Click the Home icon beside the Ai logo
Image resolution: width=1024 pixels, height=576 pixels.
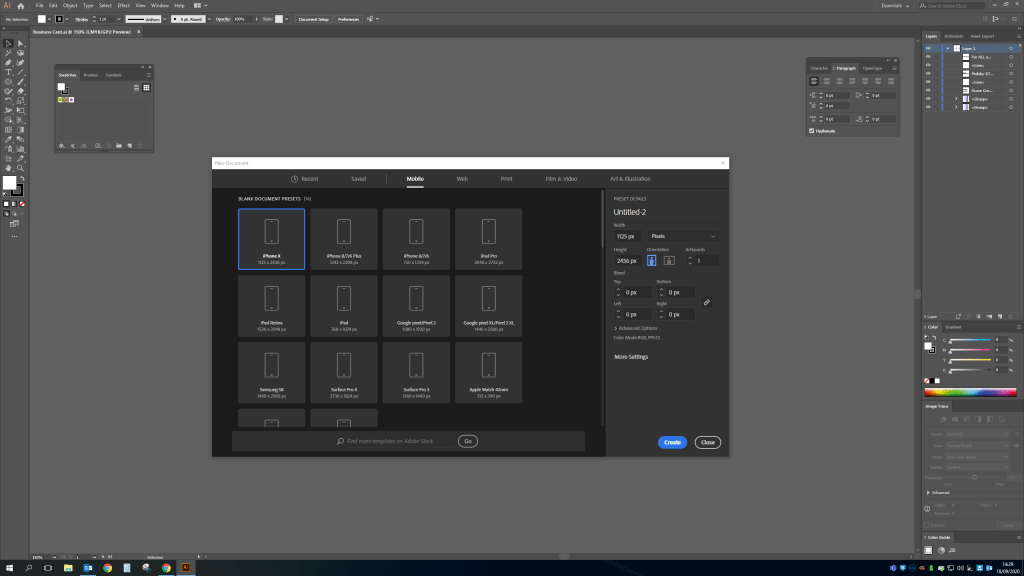21,6
